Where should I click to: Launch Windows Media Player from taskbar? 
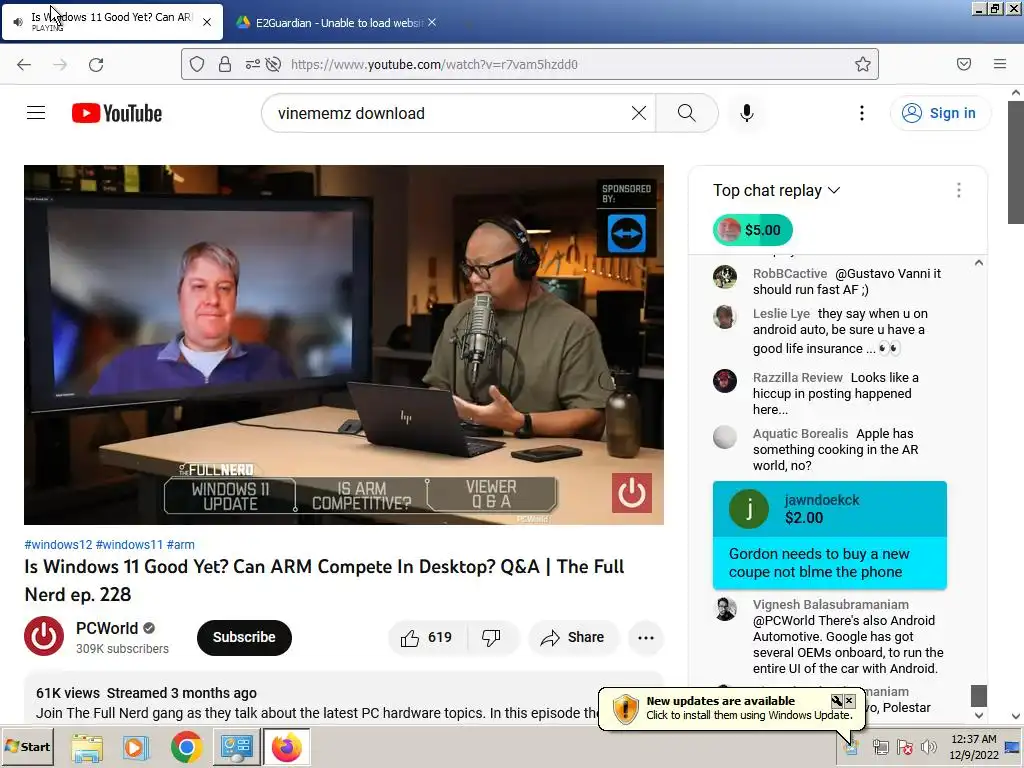coord(136,747)
